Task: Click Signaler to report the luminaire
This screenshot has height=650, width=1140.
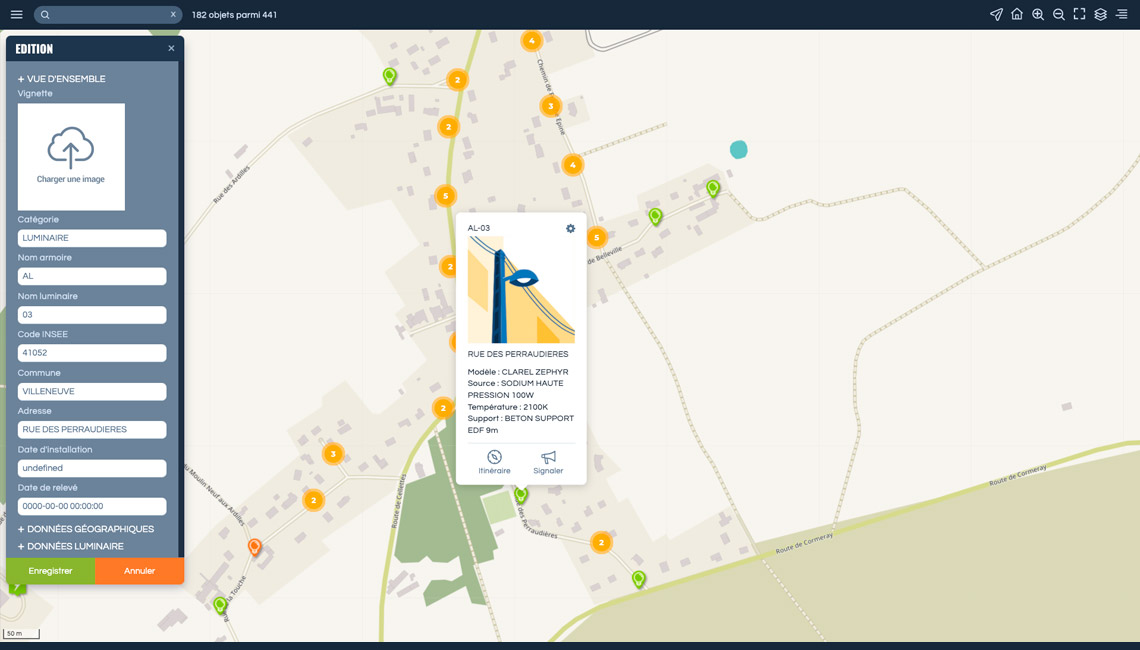Action: coord(548,462)
